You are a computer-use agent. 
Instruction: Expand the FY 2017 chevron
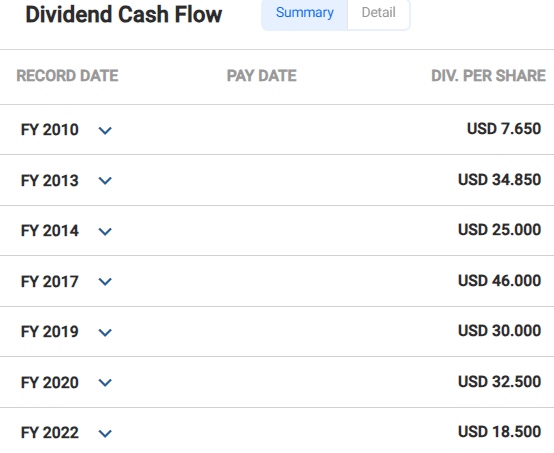[x=105, y=282]
